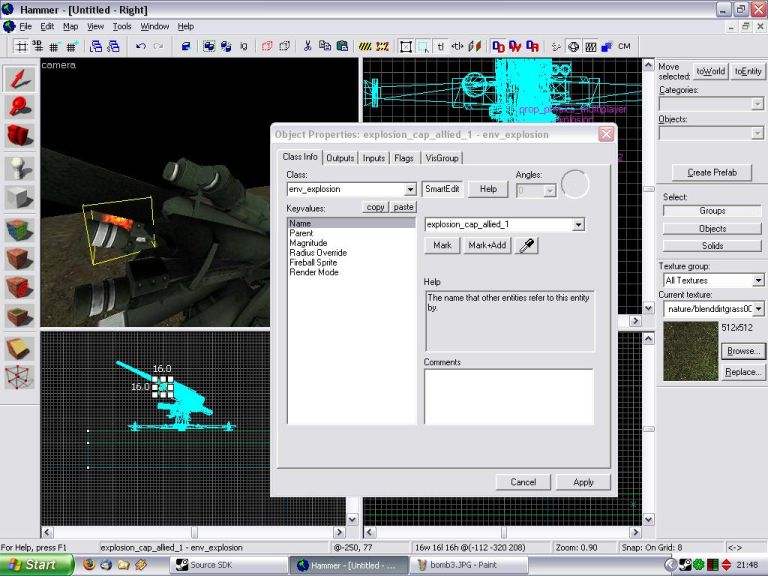Select the Entity tool
The image size is (768, 576).
20,169
